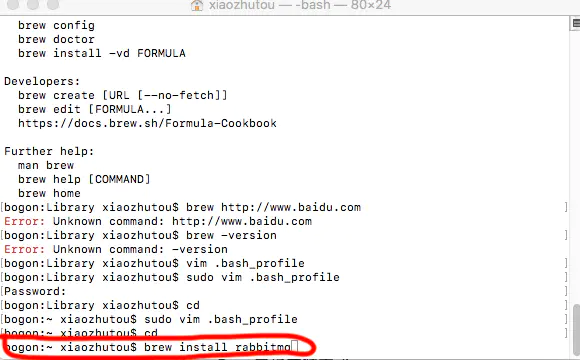Click the red Error label for baidu.com
Viewport: 580px width, 360px height.
pos(24,221)
